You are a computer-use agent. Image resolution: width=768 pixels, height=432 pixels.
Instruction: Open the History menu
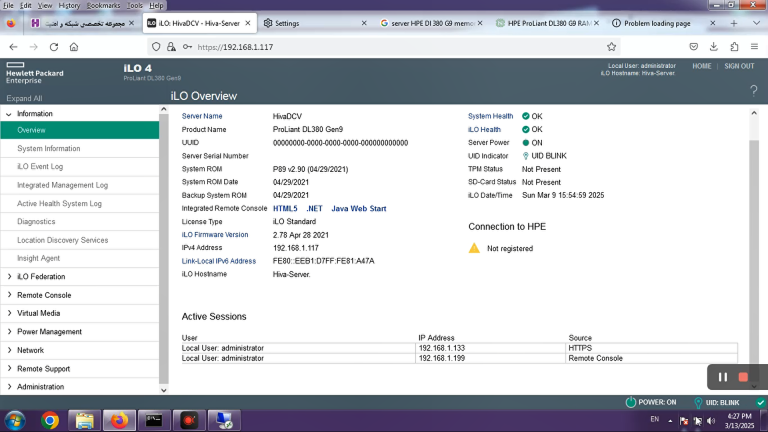pos(69,5)
